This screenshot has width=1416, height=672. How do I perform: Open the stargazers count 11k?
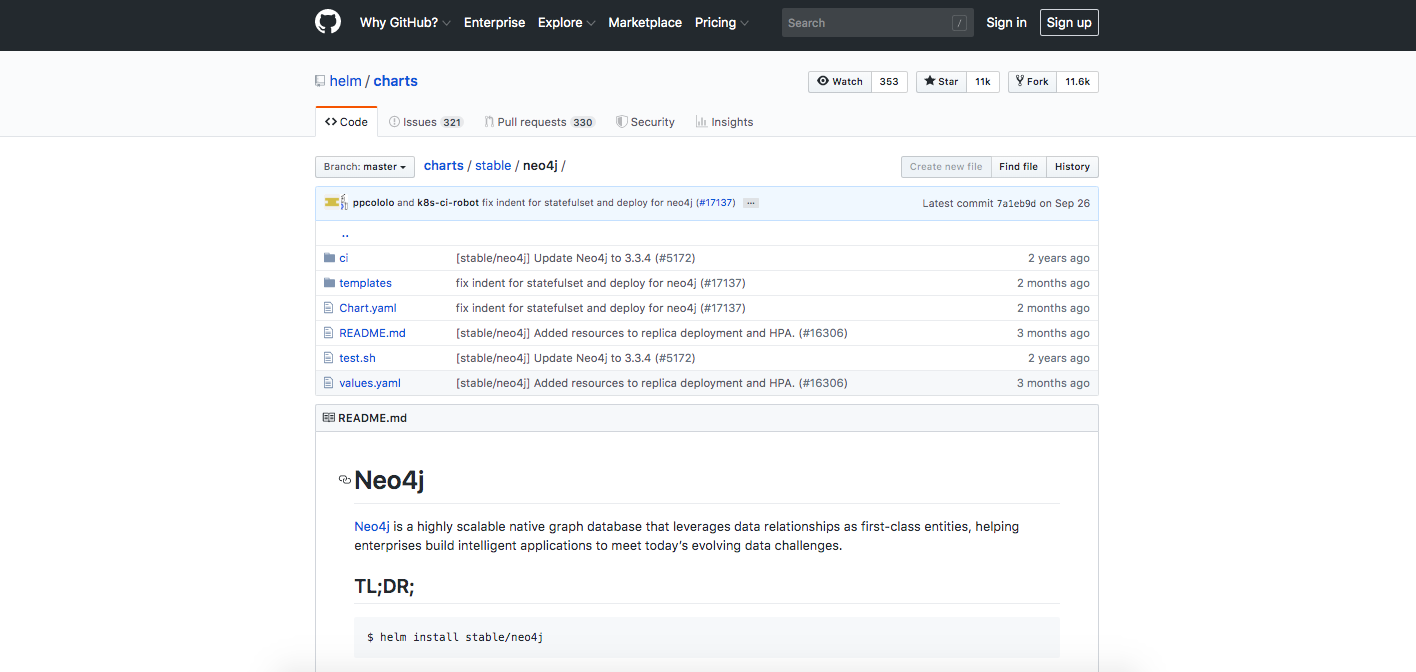tap(983, 82)
